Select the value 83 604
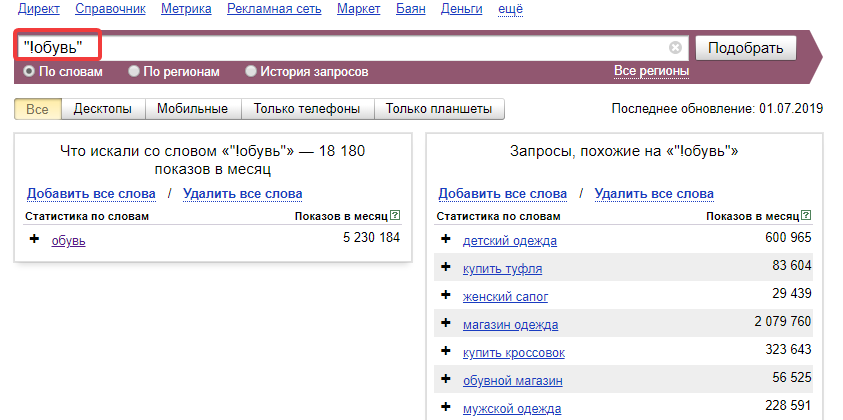843x420 pixels. 792,265
